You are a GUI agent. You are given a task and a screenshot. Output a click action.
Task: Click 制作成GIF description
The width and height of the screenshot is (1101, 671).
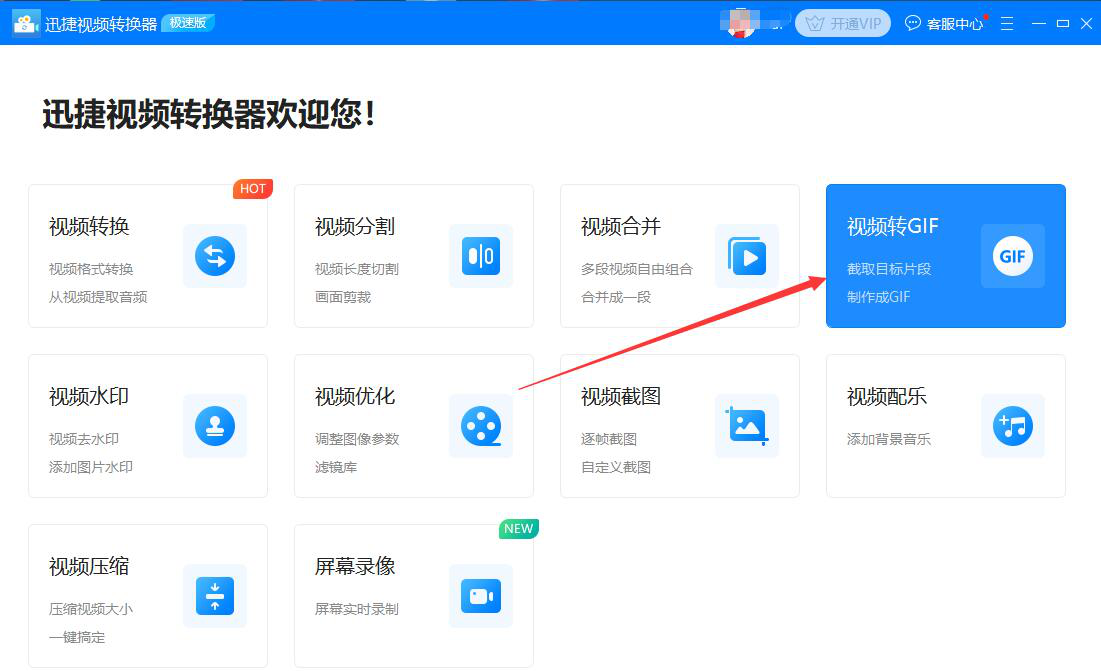click(878, 297)
